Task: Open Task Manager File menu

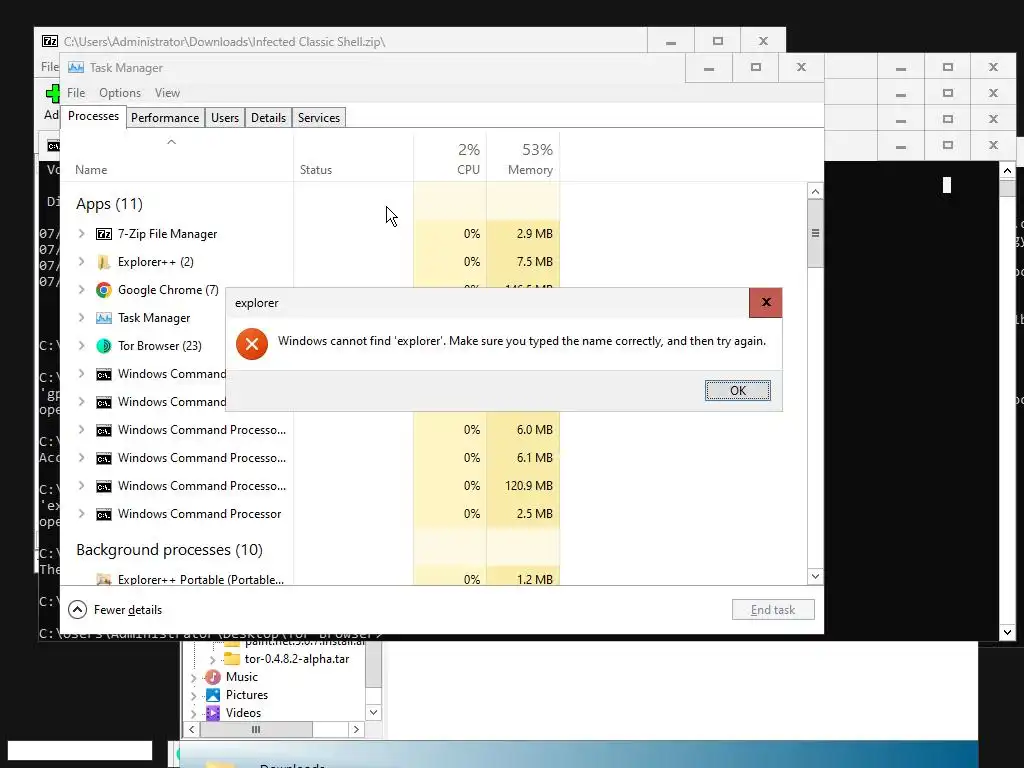Action: (76, 93)
